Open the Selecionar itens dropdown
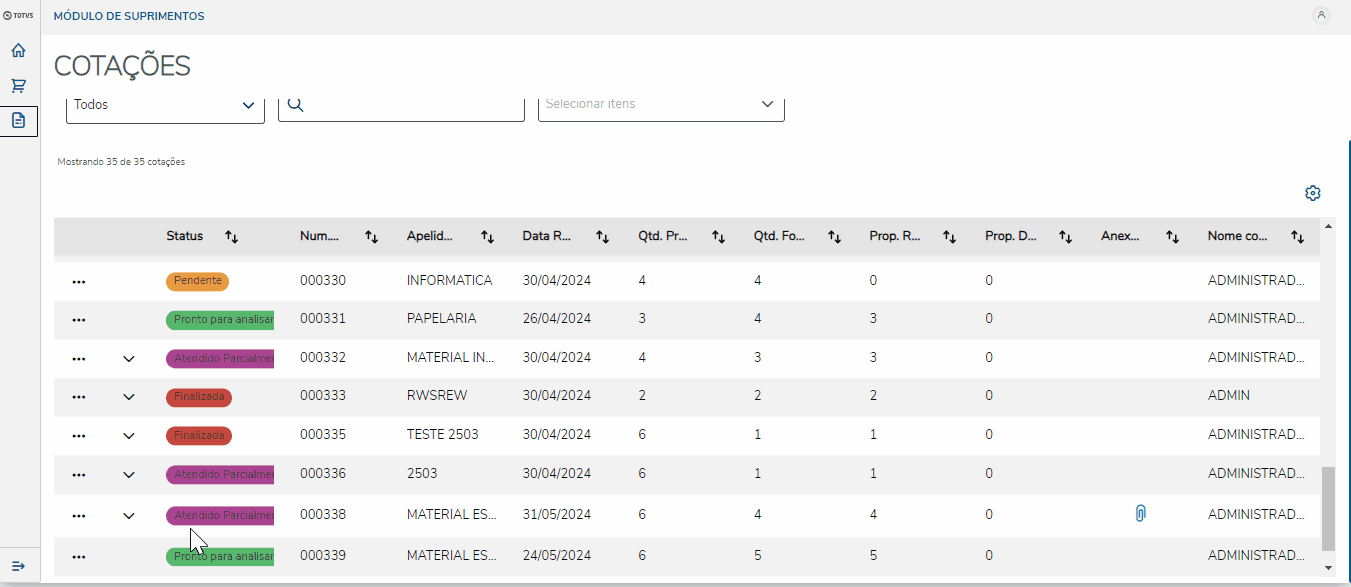The width and height of the screenshot is (1351, 587). pyautogui.click(x=661, y=104)
